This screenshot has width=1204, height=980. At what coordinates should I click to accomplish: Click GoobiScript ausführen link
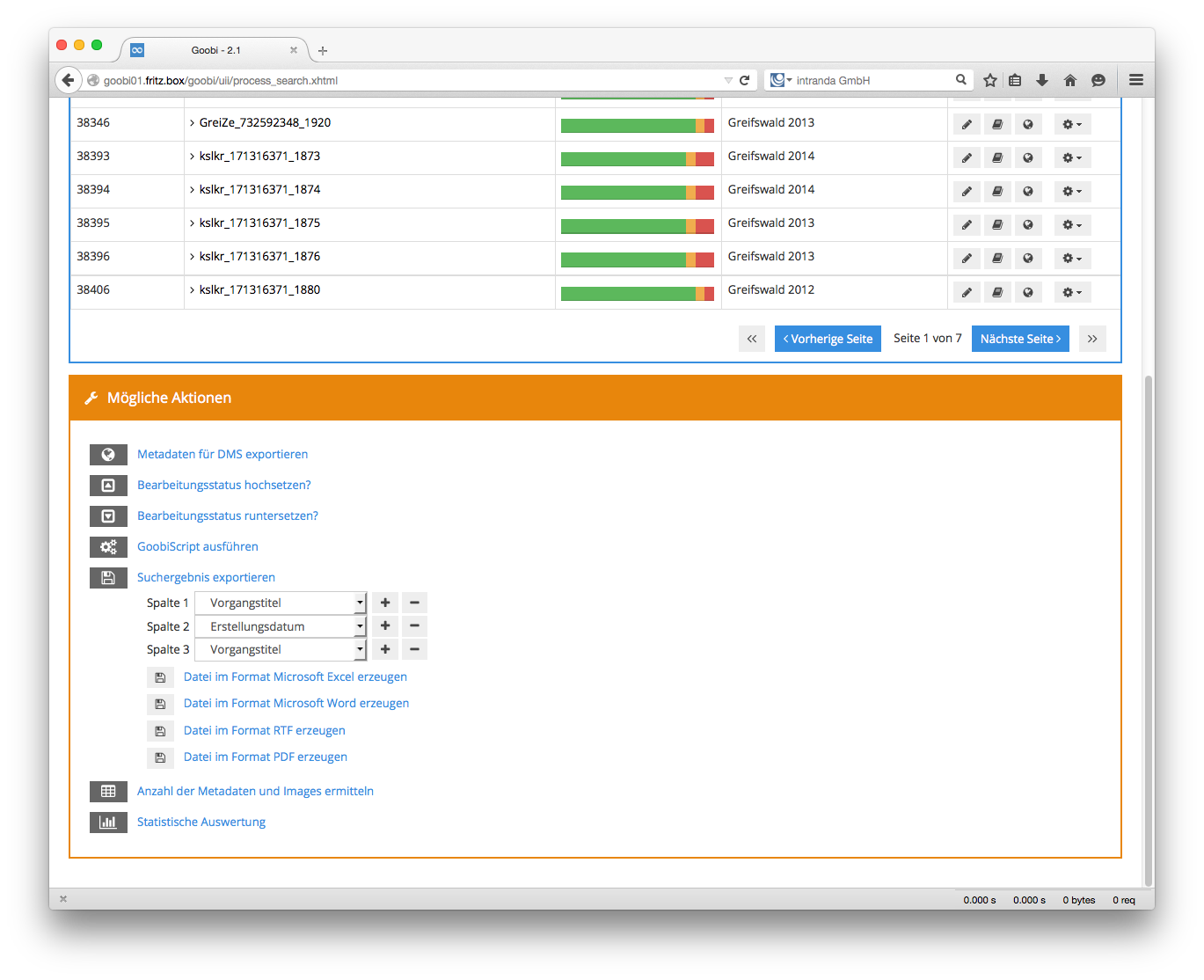click(x=198, y=547)
